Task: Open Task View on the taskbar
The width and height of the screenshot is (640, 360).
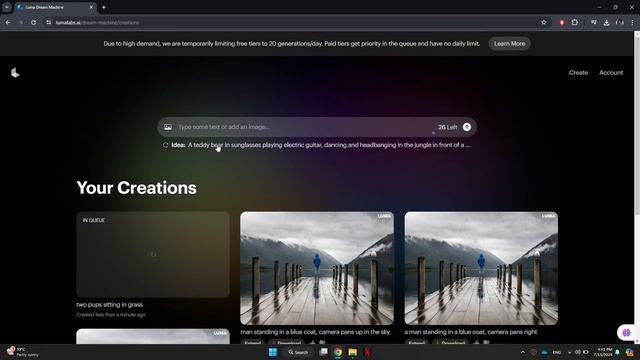Action: pyautogui.click(x=324, y=352)
